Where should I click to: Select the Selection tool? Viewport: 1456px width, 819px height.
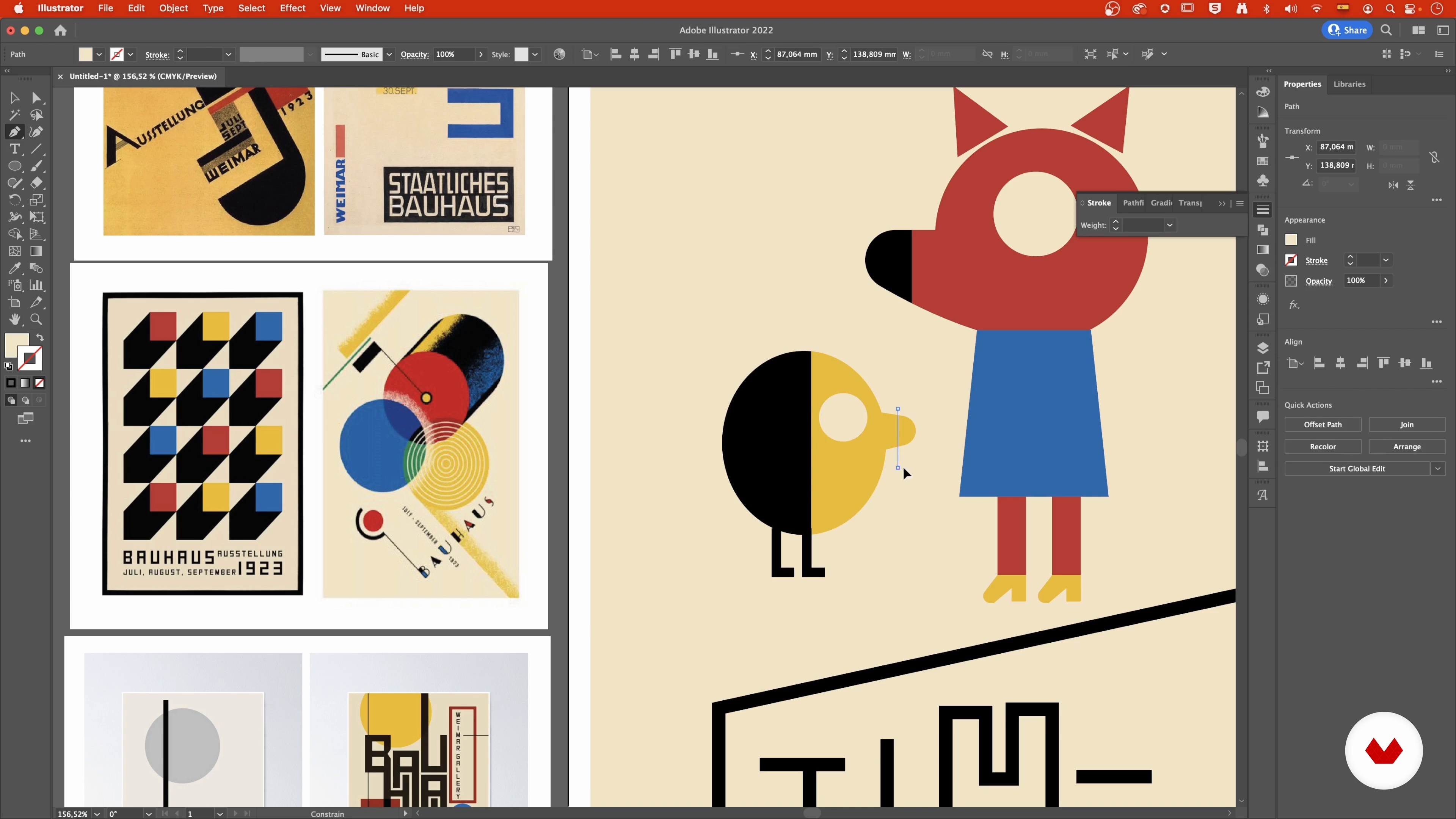15,98
